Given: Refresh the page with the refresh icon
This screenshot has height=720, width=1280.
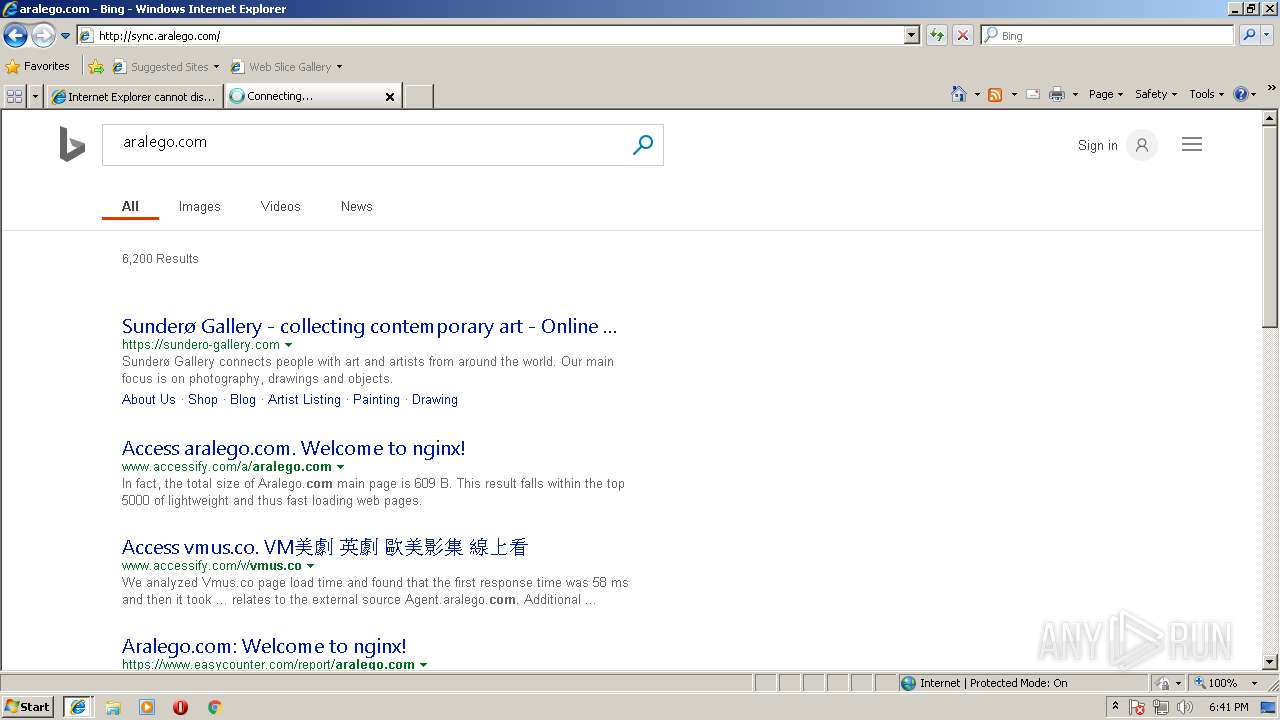Looking at the screenshot, I should [x=937, y=36].
